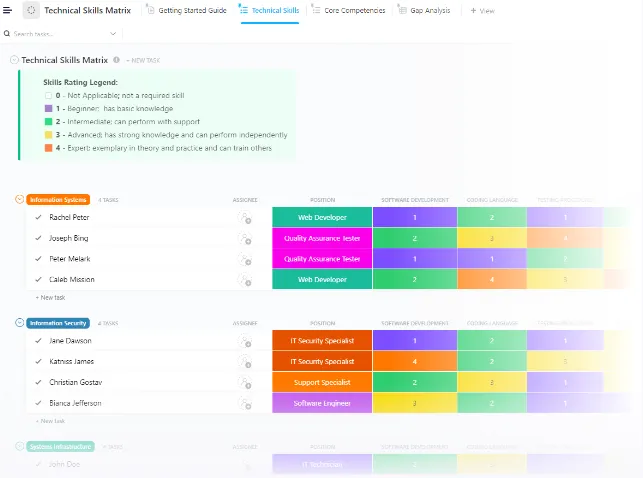Click assignee icon for Jane Dawson

point(245,341)
